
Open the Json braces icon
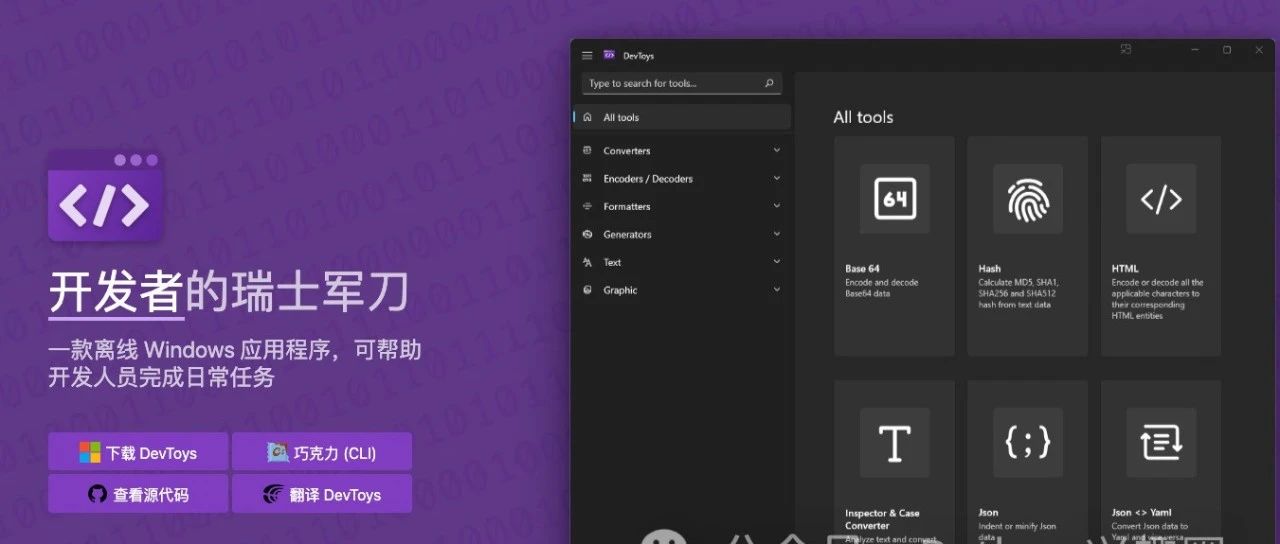point(1027,442)
